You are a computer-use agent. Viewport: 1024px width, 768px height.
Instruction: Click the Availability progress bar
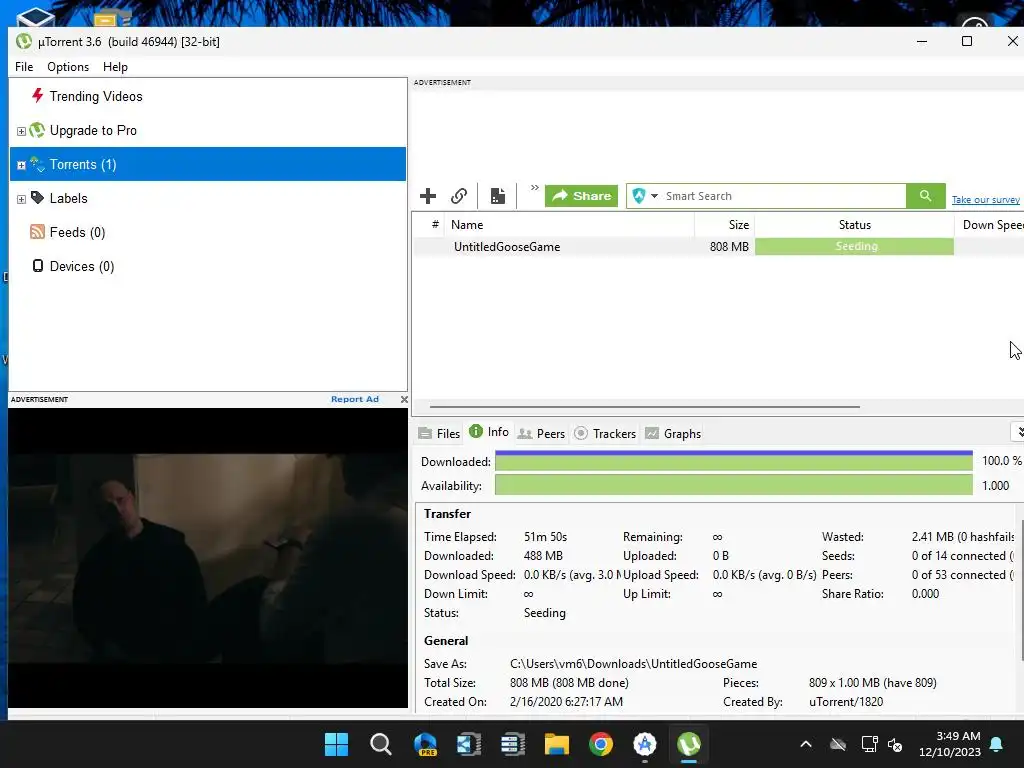733,485
